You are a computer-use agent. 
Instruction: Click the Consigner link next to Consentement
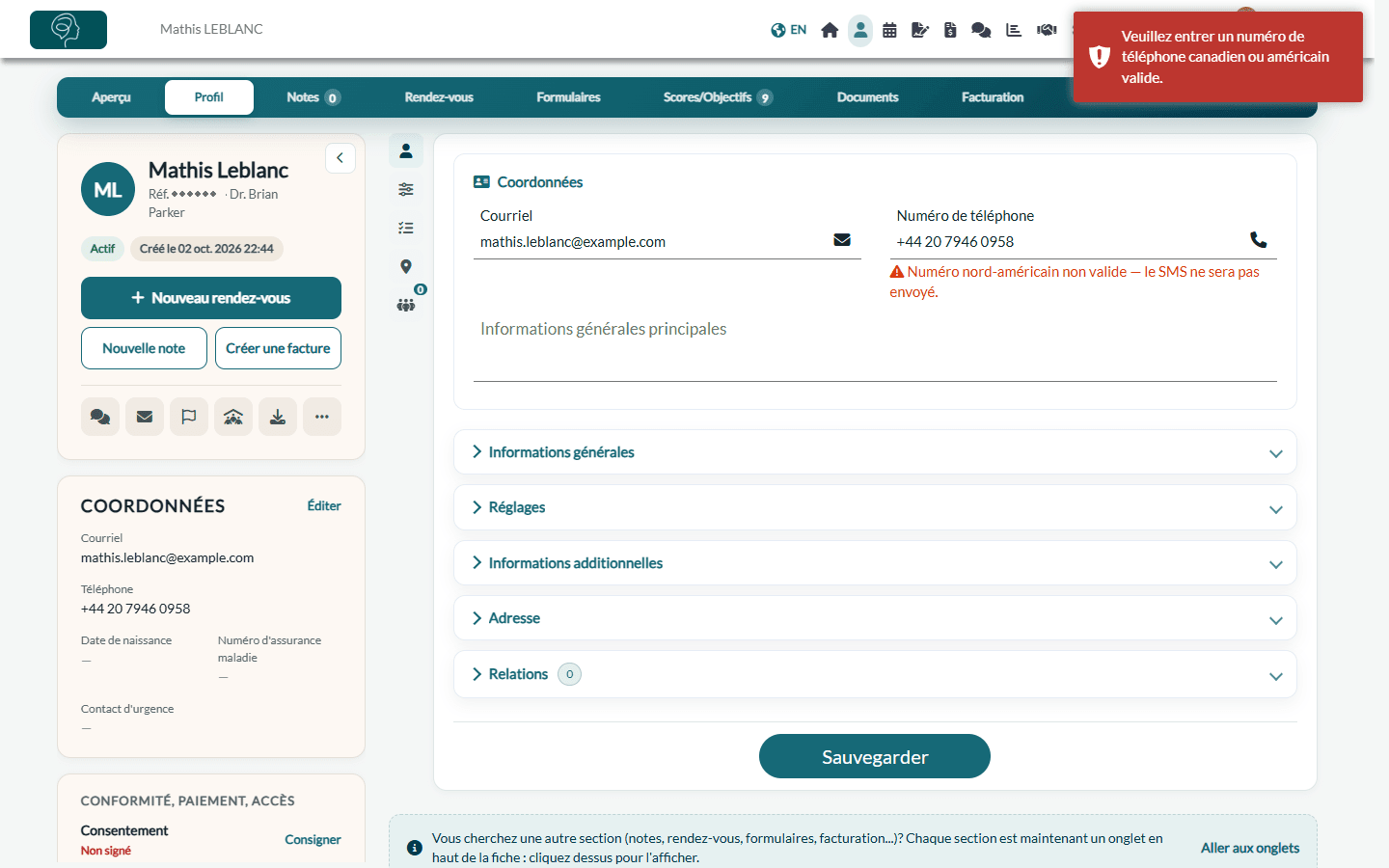313,840
